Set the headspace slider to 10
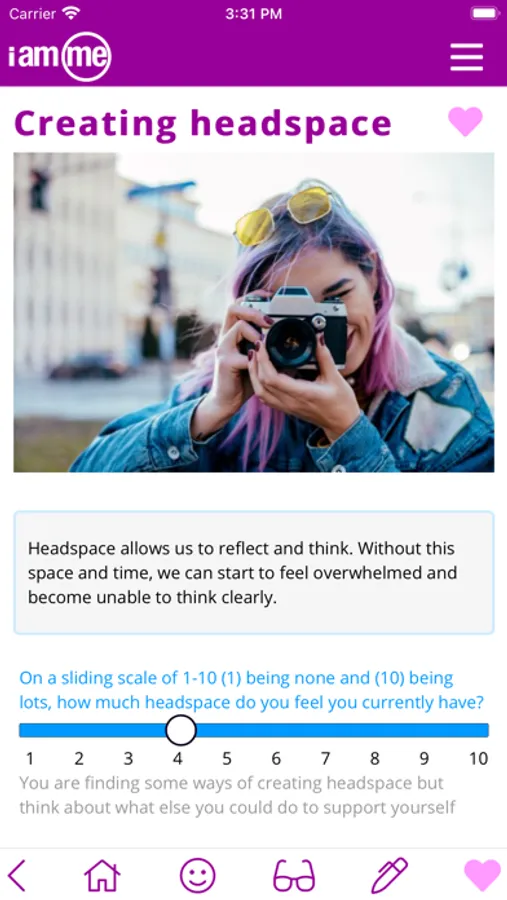This screenshot has width=507, height=900. 479,730
